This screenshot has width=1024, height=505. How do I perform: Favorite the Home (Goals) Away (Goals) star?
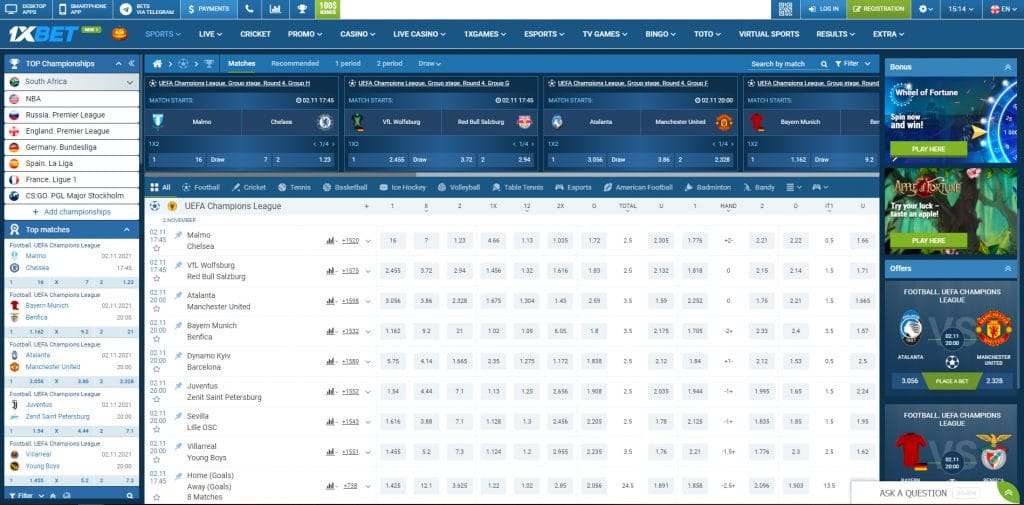point(156,498)
